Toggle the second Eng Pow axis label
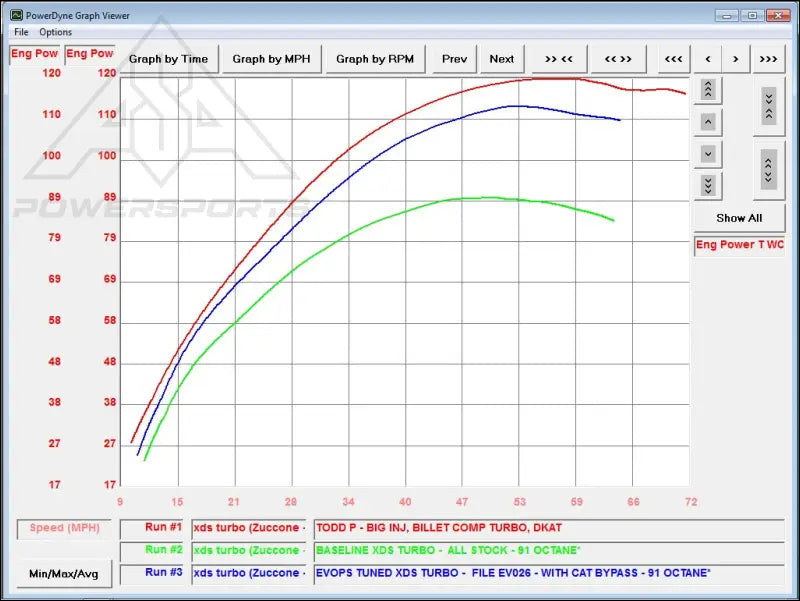Screen dimensions: 800x601 90,54
